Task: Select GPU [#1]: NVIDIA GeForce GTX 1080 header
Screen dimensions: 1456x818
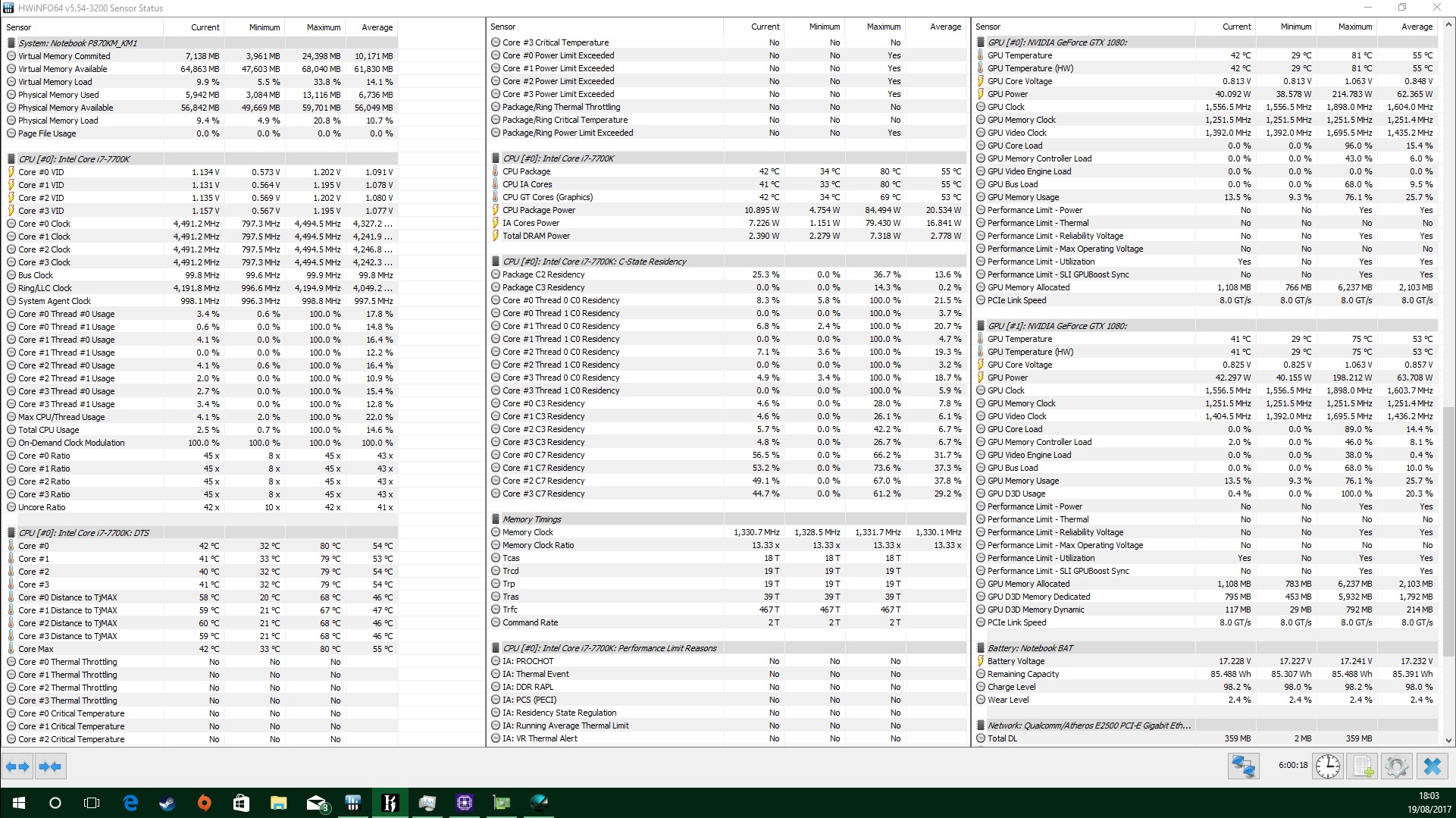Action: tap(1205, 326)
